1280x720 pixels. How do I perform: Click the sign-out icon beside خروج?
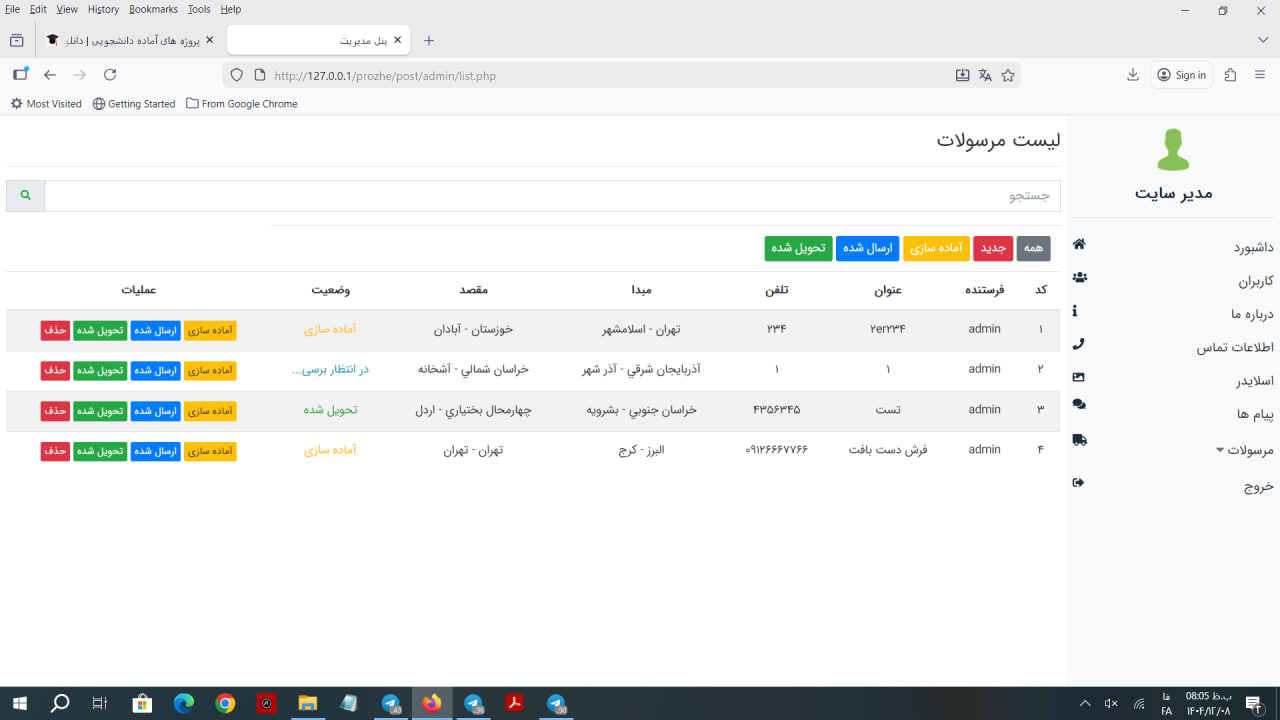tap(1078, 483)
